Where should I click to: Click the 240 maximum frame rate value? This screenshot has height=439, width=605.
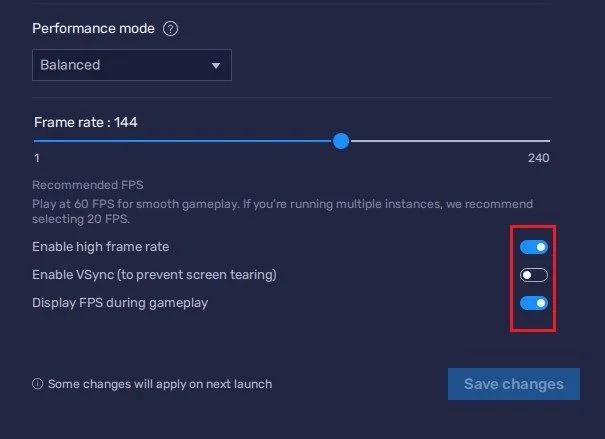[539, 158]
